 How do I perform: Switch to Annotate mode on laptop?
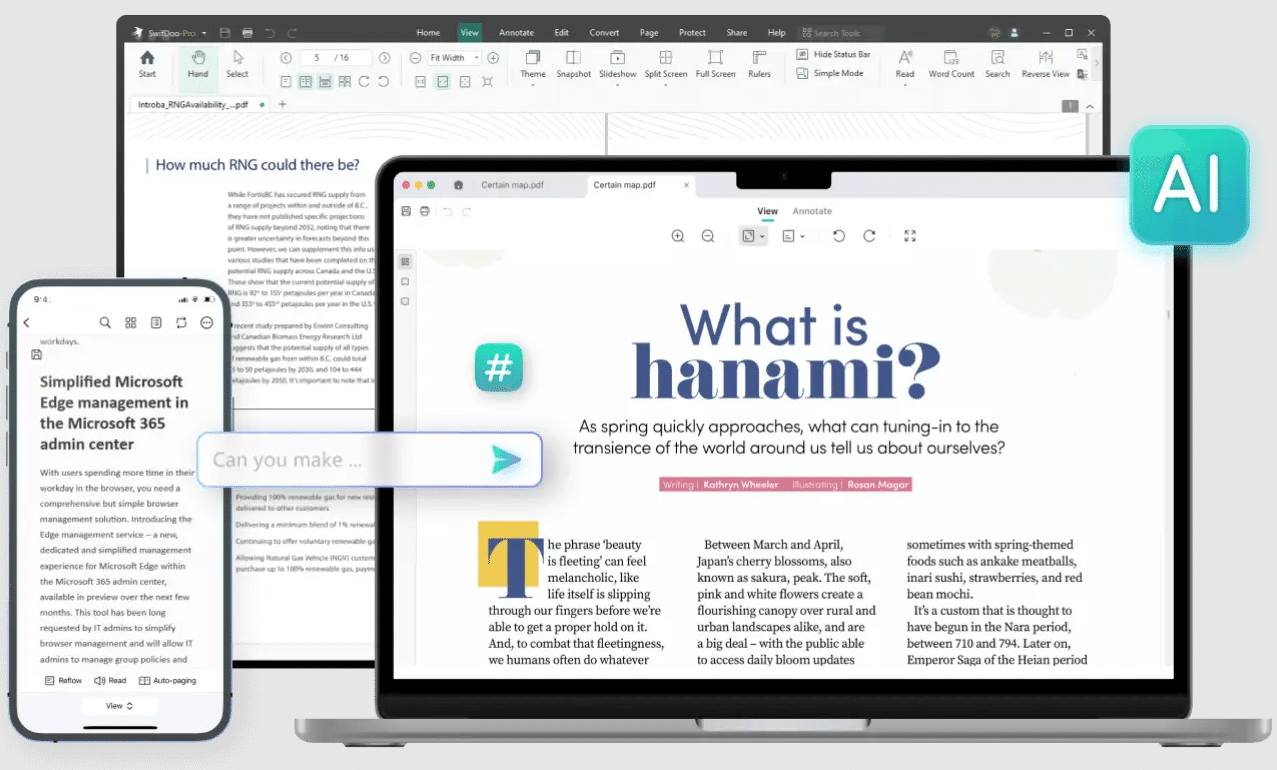[x=812, y=211]
